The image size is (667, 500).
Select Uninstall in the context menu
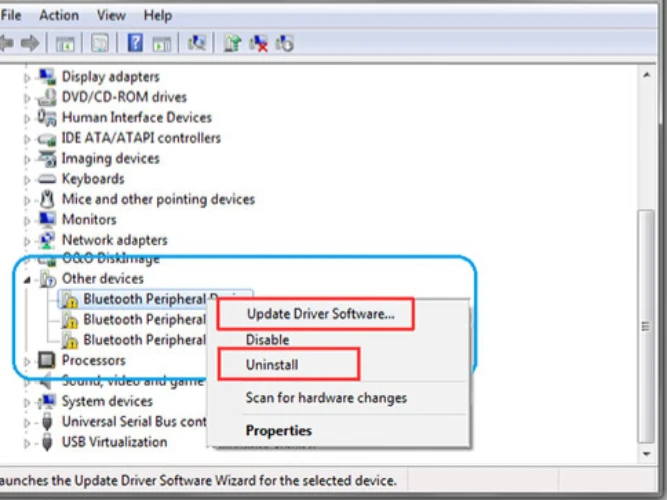coord(272,365)
